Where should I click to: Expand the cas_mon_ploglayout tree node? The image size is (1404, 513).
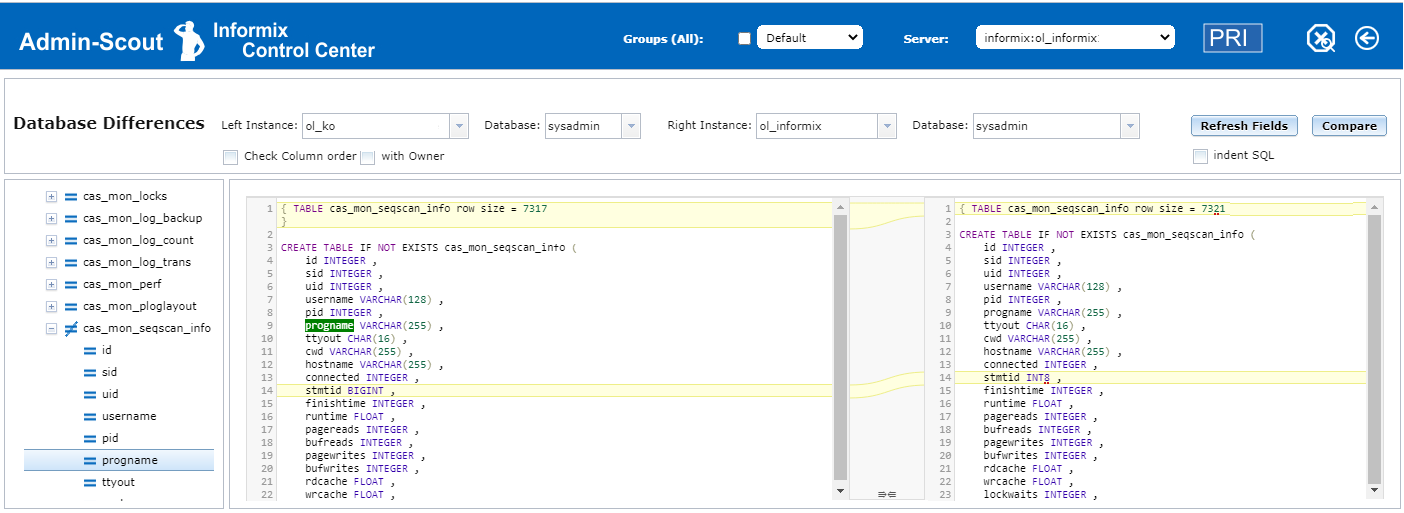click(x=51, y=306)
